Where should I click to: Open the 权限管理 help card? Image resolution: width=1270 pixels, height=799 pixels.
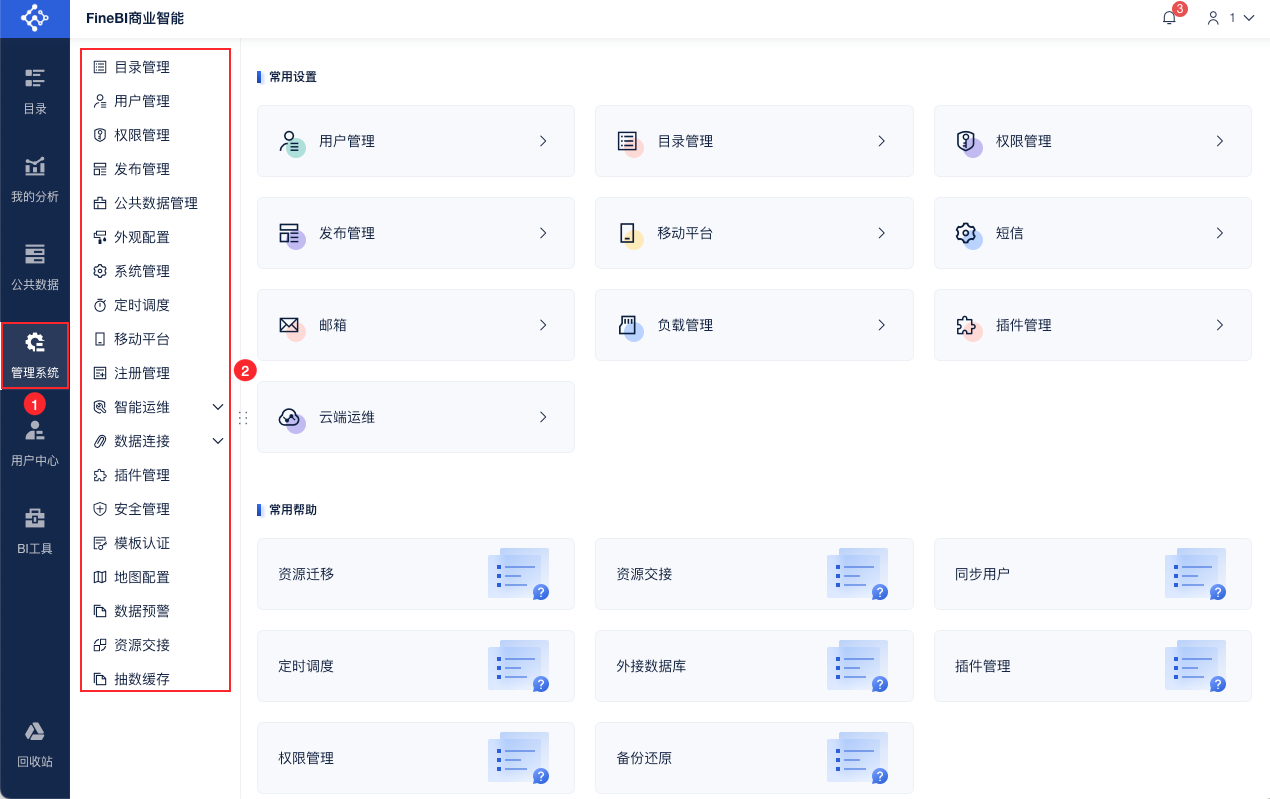tap(416, 758)
